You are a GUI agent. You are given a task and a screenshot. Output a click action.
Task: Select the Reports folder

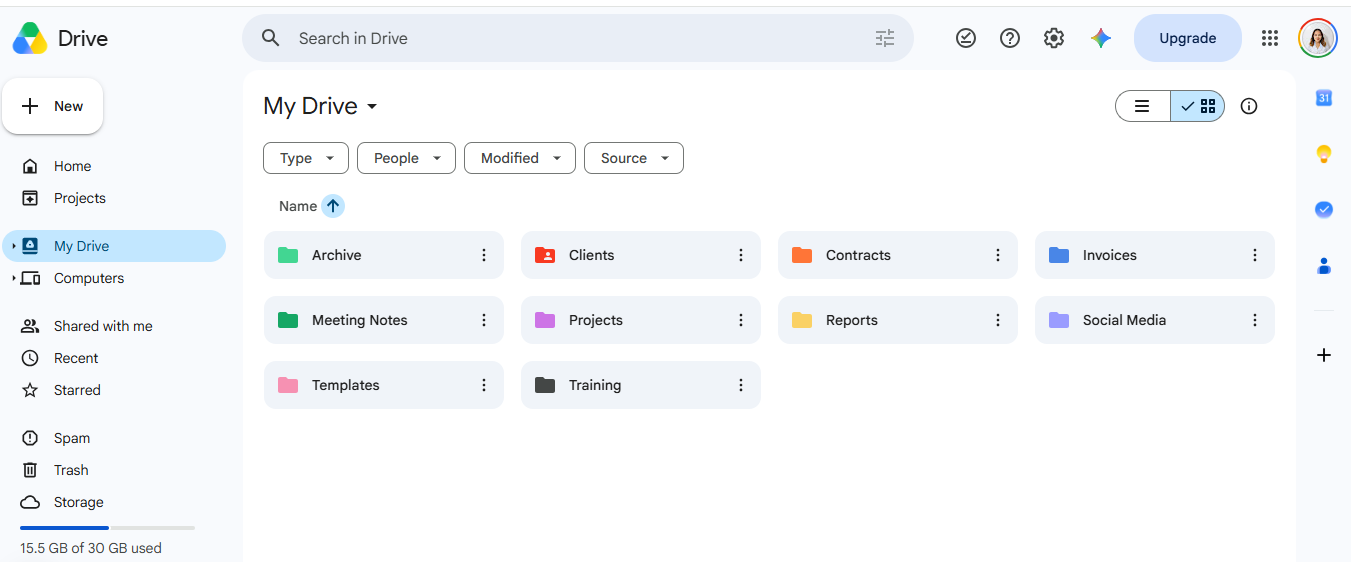tap(898, 320)
